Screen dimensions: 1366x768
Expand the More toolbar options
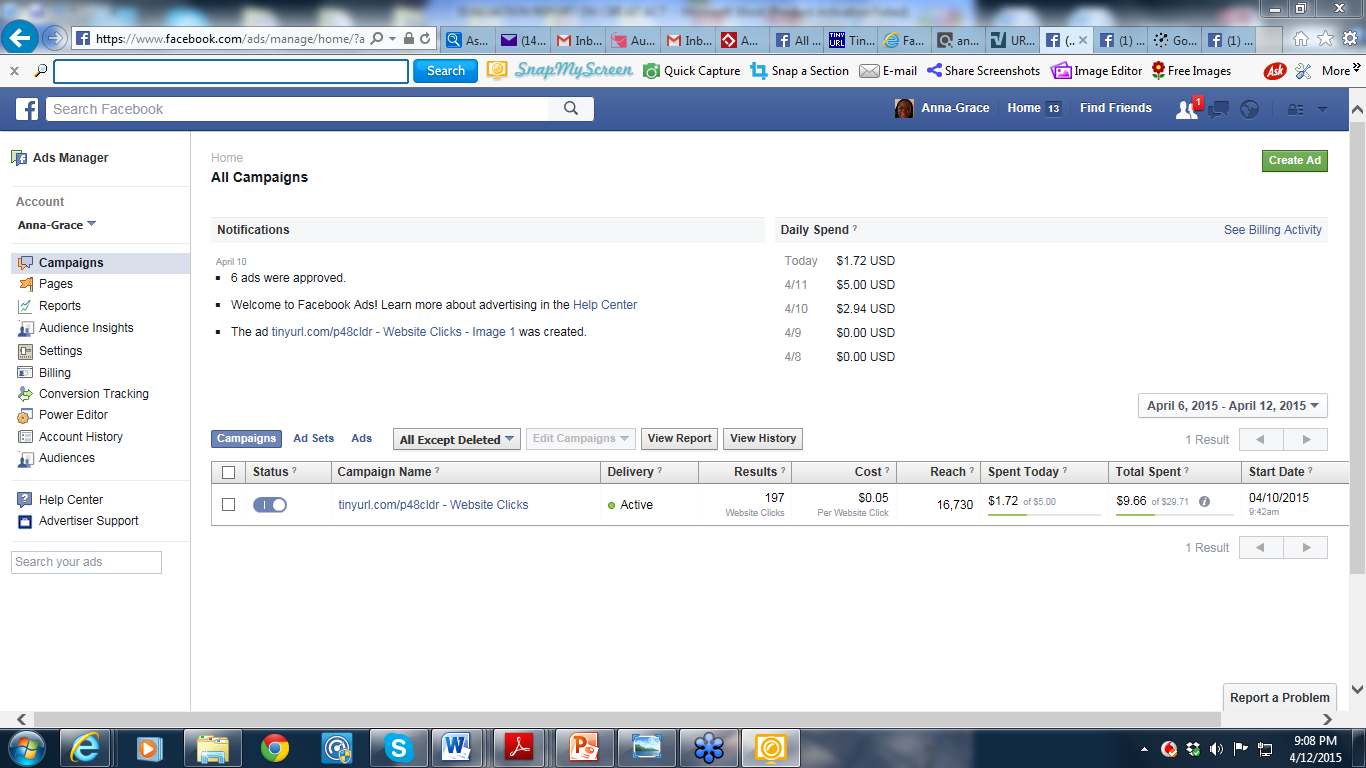tap(1340, 71)
